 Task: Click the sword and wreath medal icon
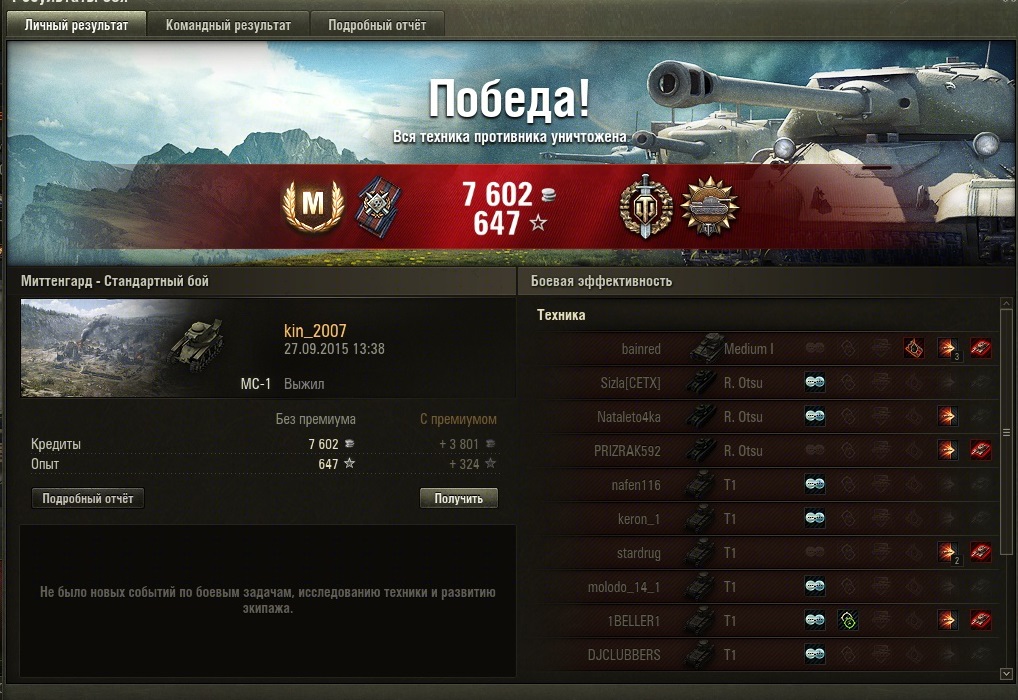tap(646, 206)
